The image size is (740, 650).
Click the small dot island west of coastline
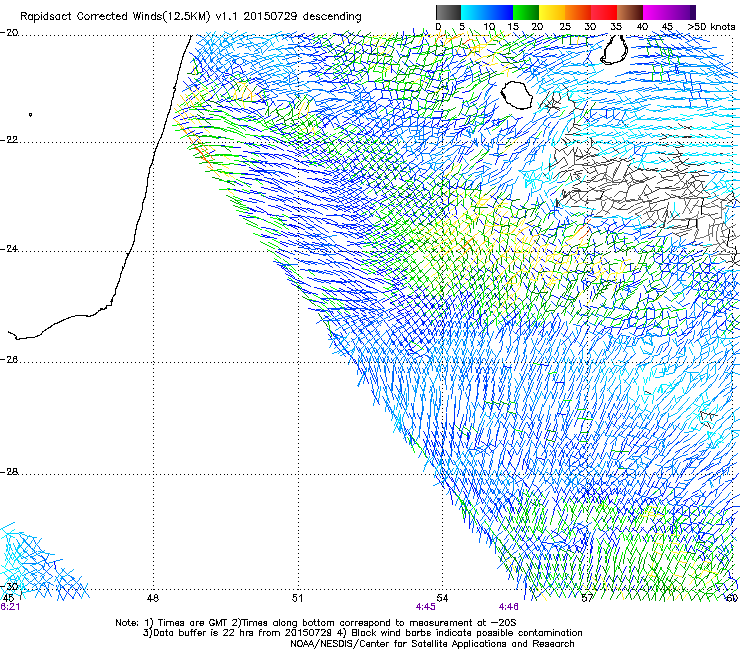pos(31,115)
